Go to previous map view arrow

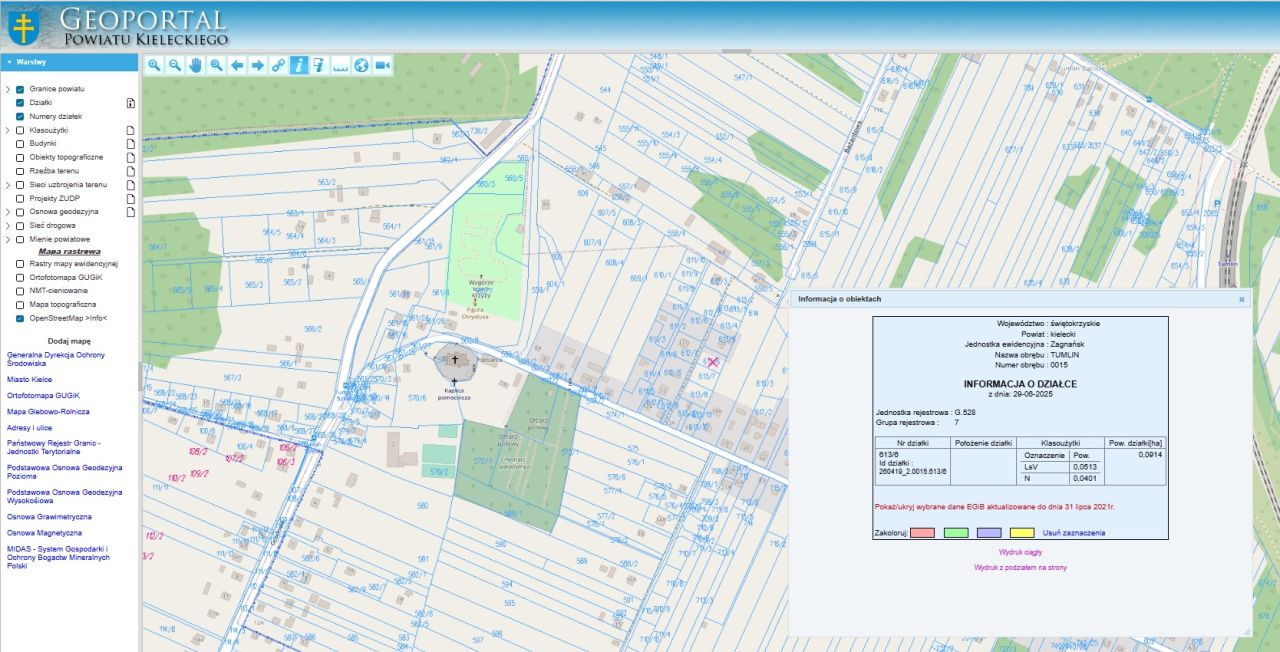tap(237, 65)
